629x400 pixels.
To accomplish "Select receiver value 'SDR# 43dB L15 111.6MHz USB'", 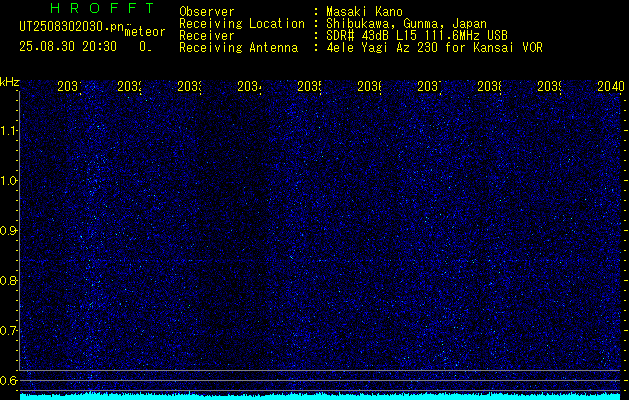I will (x=417, y=36).
